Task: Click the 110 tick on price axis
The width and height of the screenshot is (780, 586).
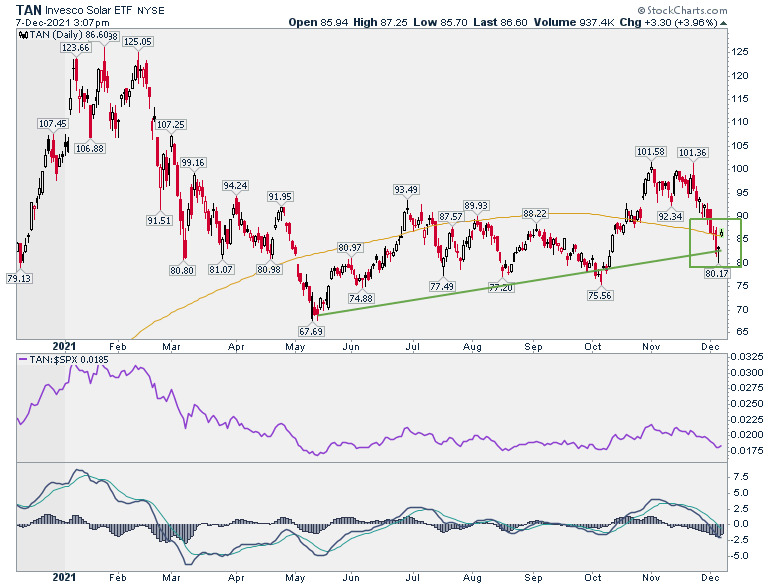Action: (739, 122)
